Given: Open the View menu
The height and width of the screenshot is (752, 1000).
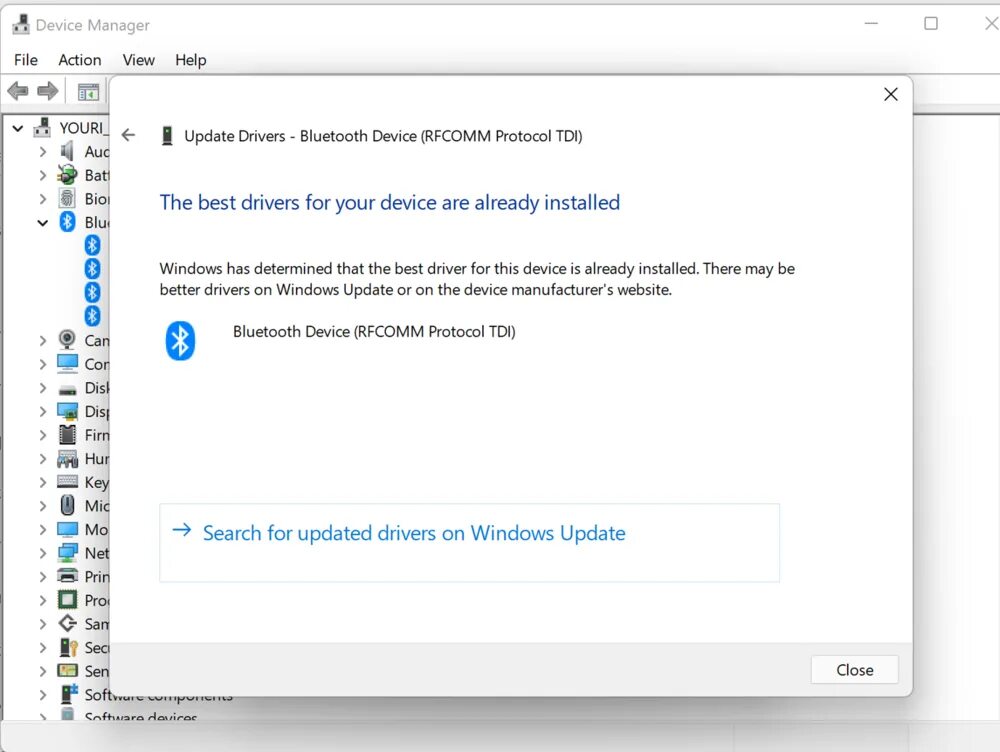Looking at the screenshot, I should tap(138, 60).
